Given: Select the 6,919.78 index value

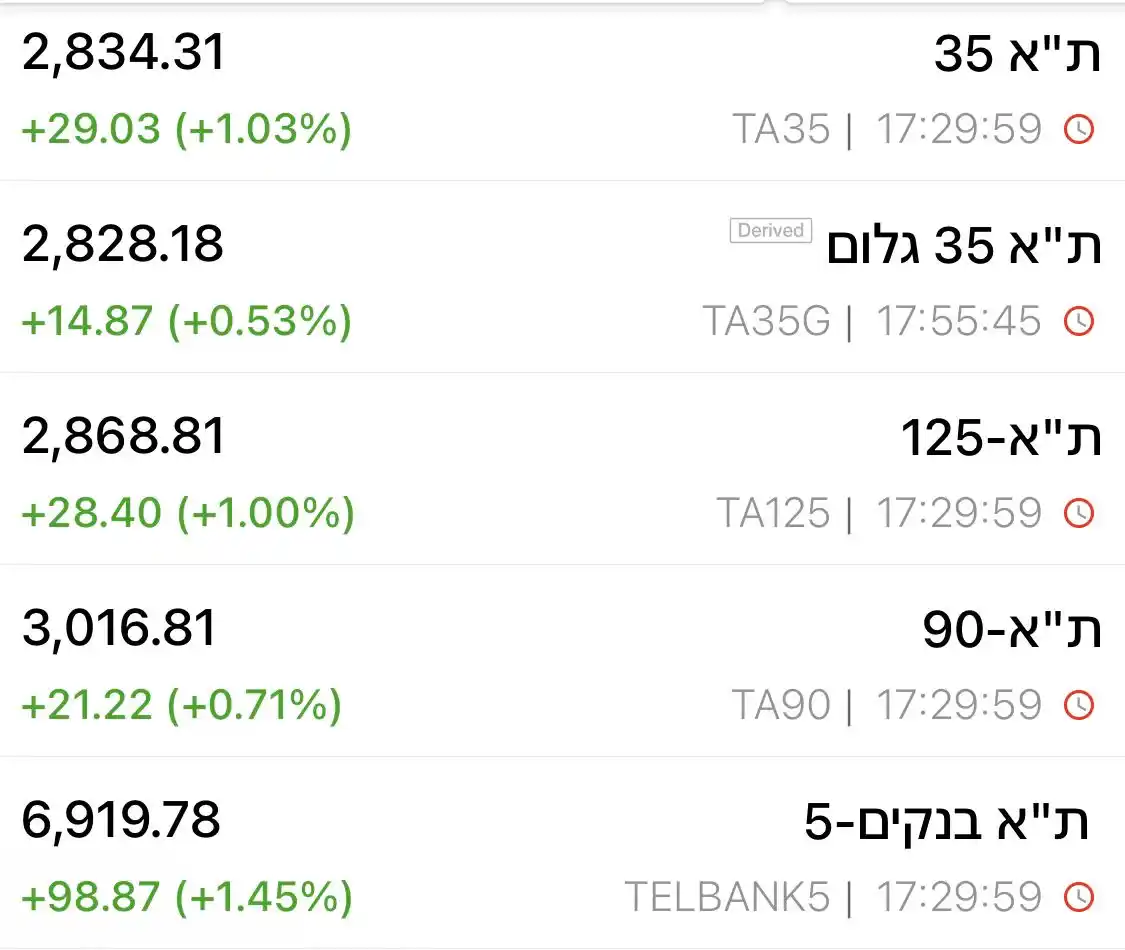Looking at the screenshot, I should pos(121,820).
